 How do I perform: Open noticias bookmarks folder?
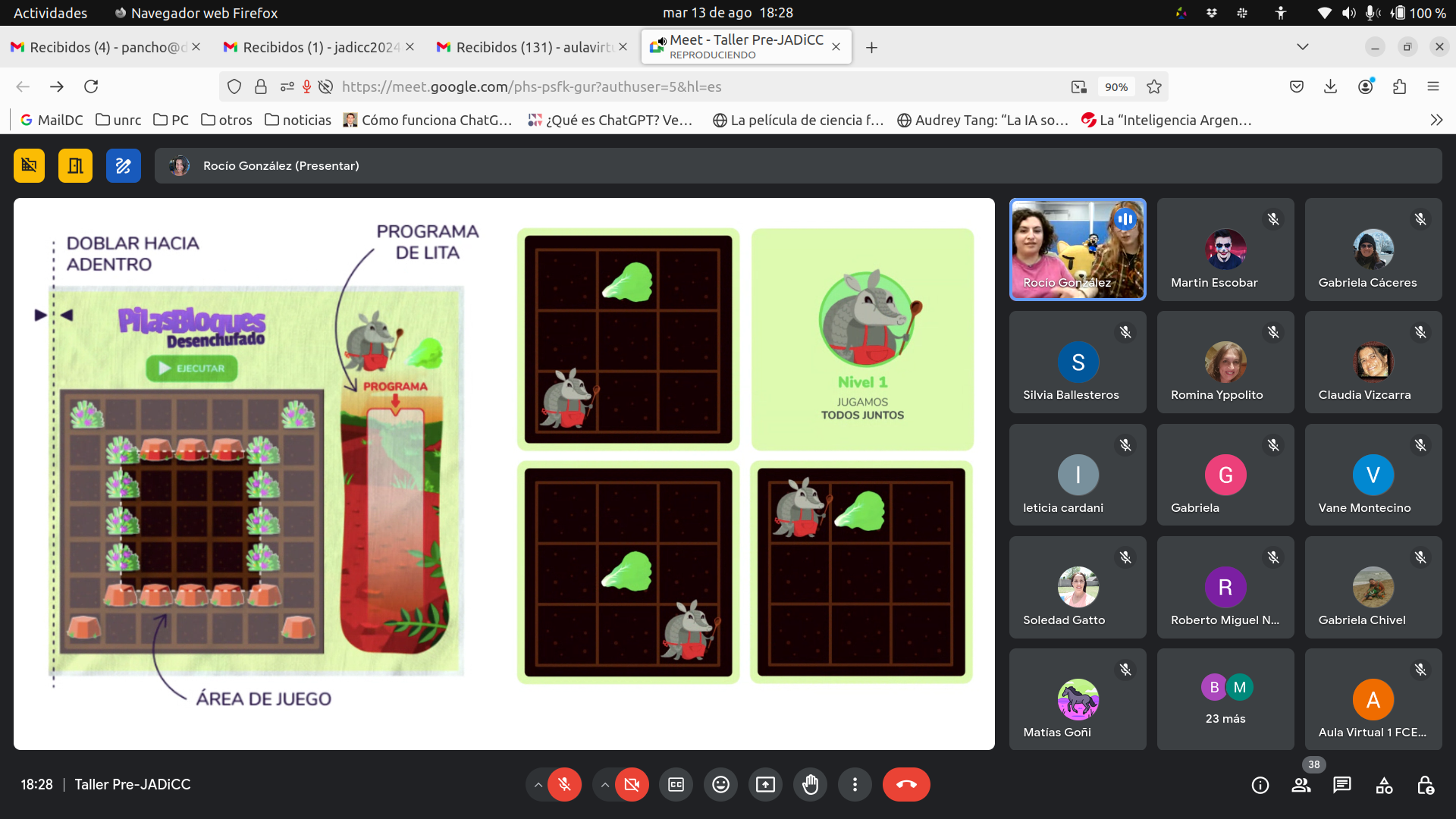point(298,120)
